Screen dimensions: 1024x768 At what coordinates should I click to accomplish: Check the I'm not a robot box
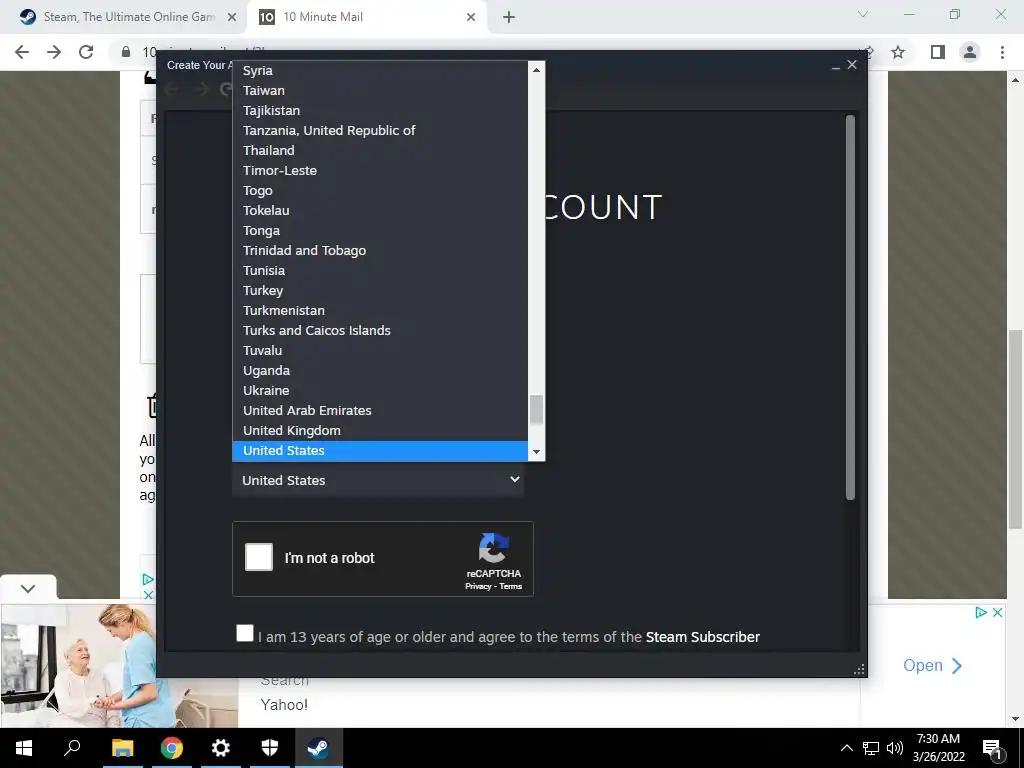(259, 558)
